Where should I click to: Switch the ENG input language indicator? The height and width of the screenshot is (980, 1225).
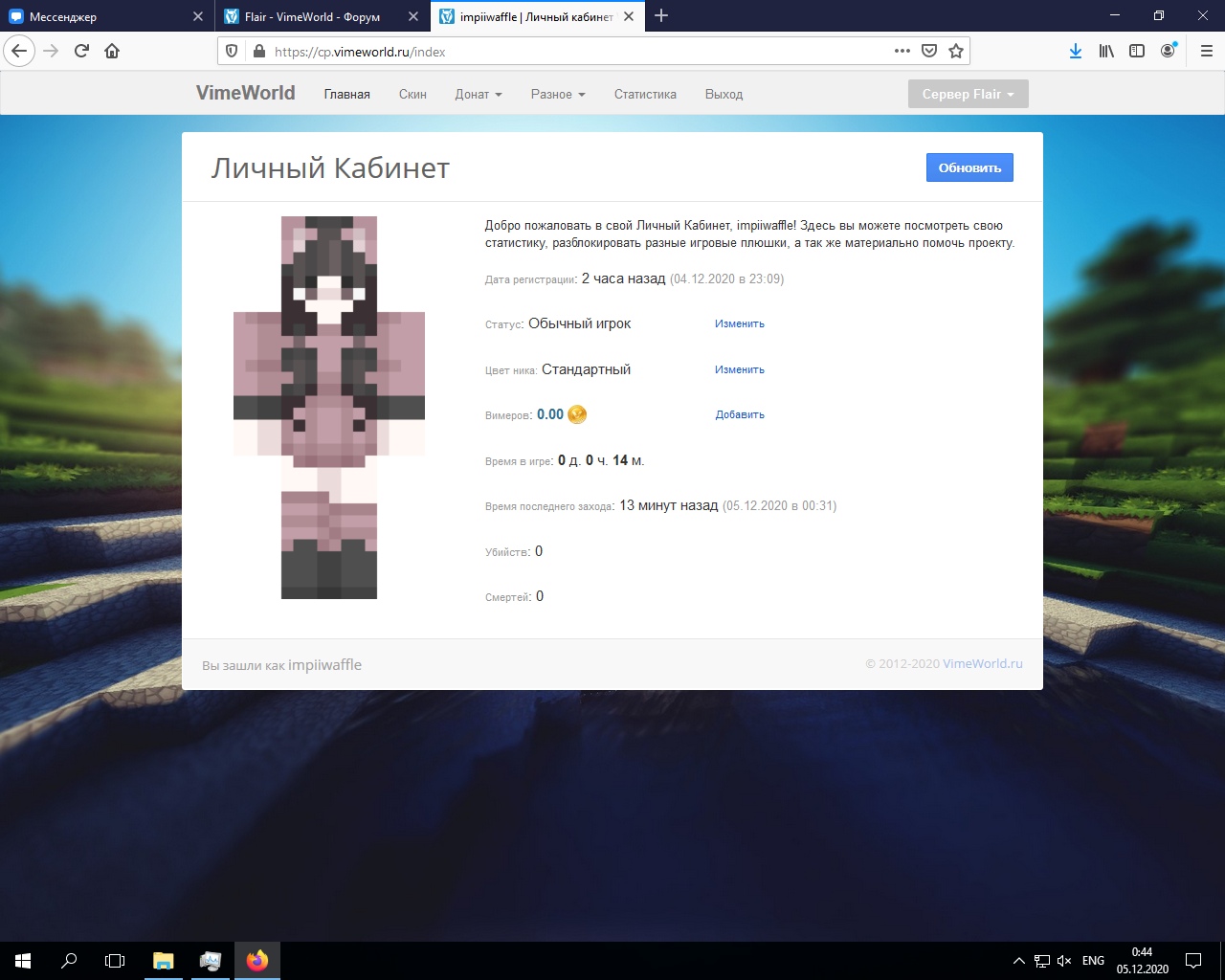[1093, 961]
